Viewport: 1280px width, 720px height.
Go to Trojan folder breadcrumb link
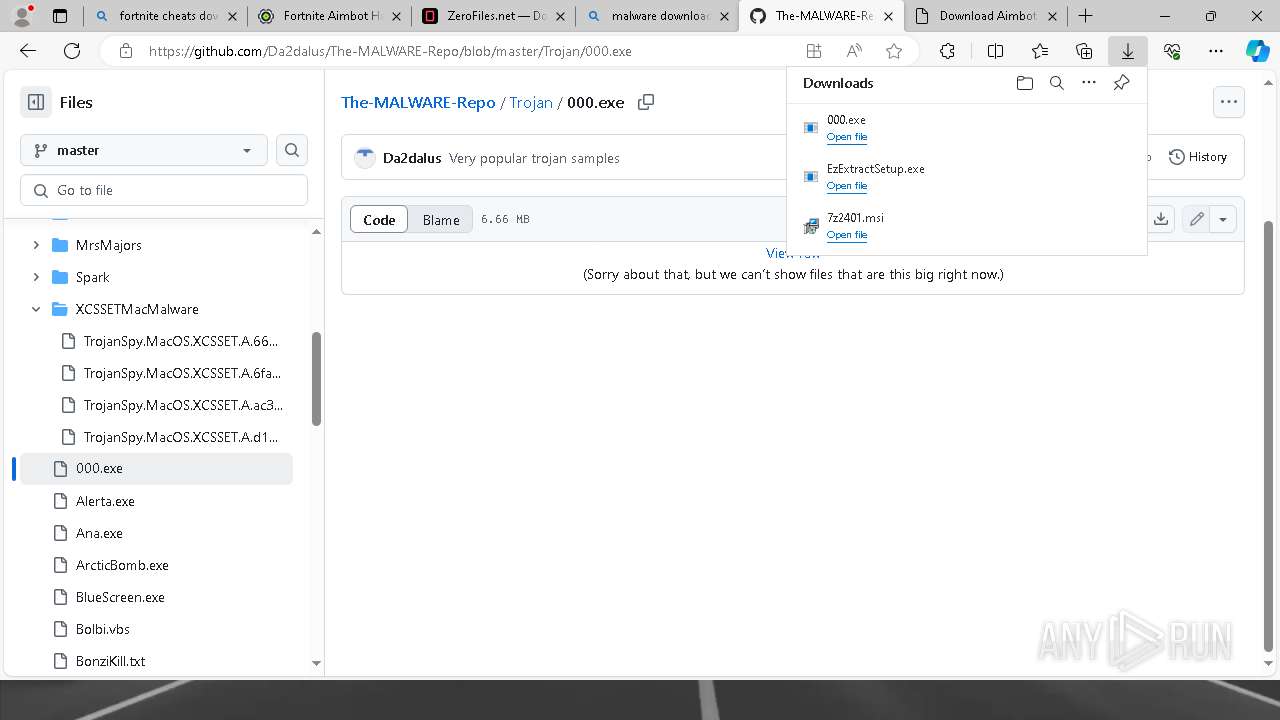tap(531, 102)
